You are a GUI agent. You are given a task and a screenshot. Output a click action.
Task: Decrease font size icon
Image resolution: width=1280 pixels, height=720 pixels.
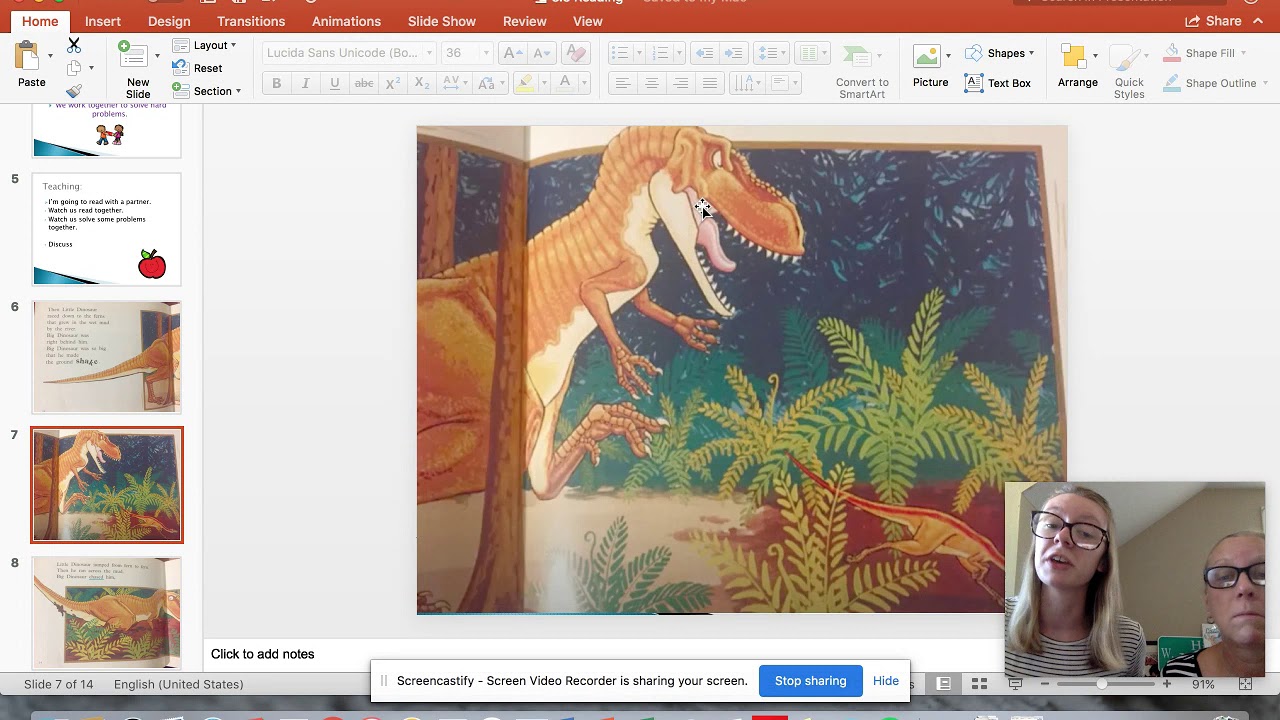coord(540,53)
